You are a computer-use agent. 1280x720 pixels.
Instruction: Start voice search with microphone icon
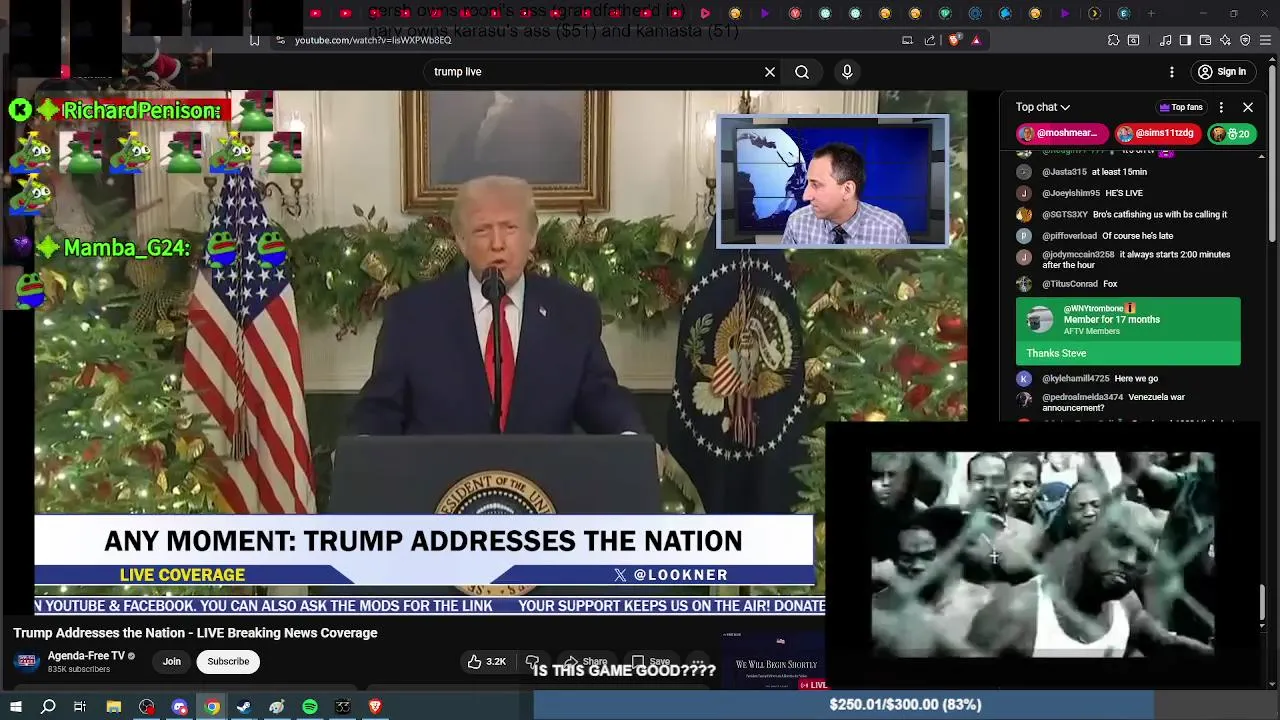(x=847, y=72)
